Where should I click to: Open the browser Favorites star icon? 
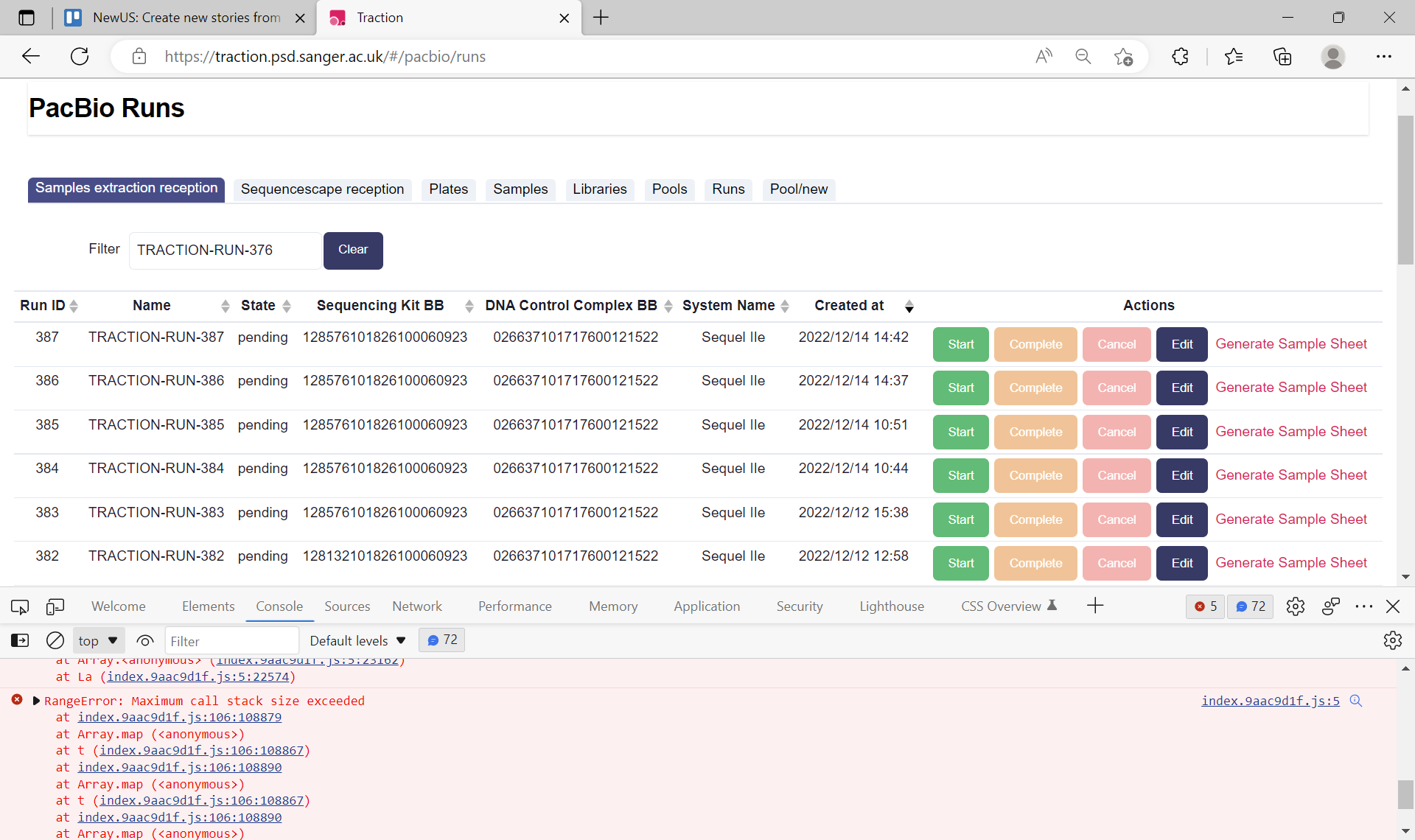pos(1234,56)
